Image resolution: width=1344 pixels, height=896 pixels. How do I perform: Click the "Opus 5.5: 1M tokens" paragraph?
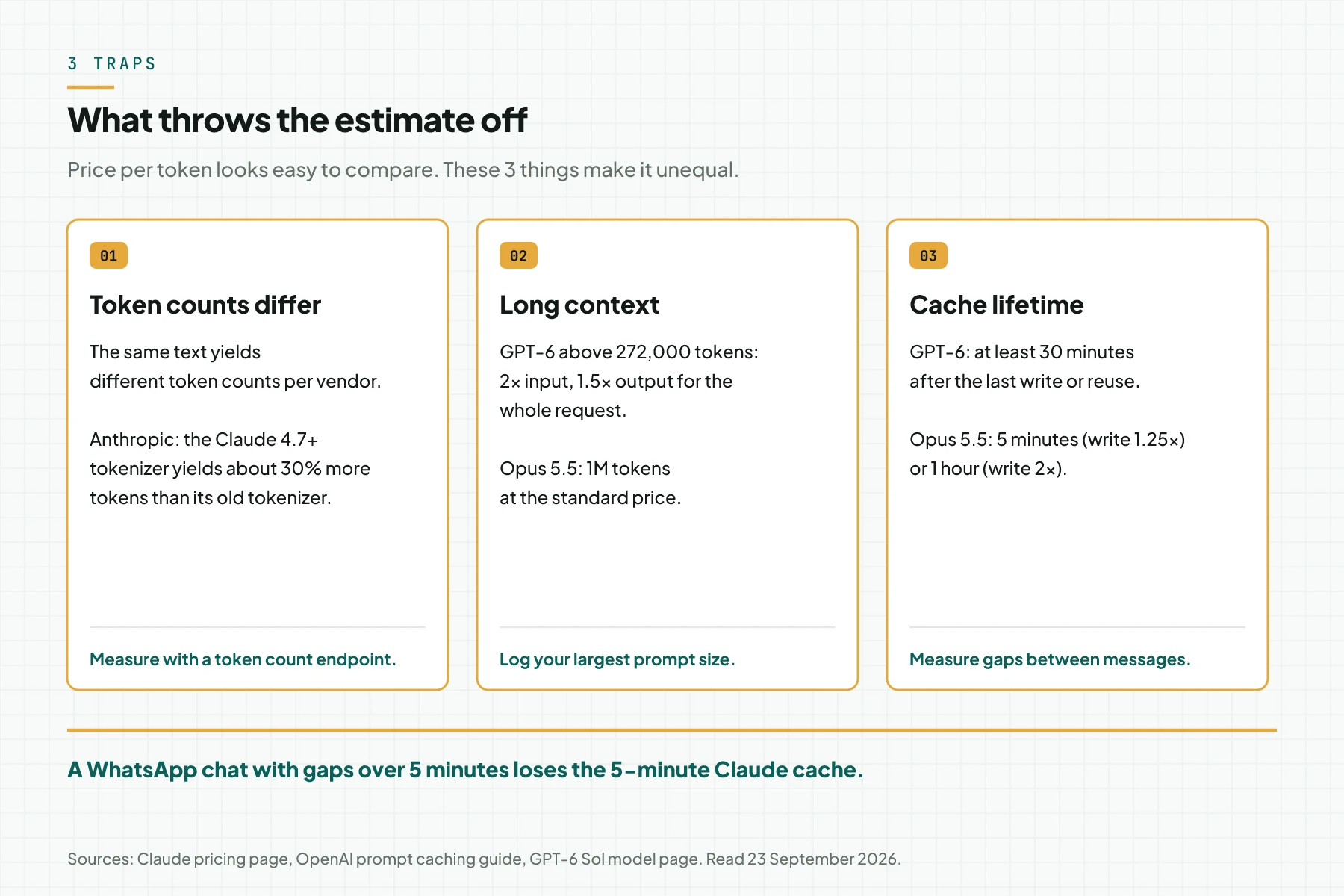coord(590,483)
